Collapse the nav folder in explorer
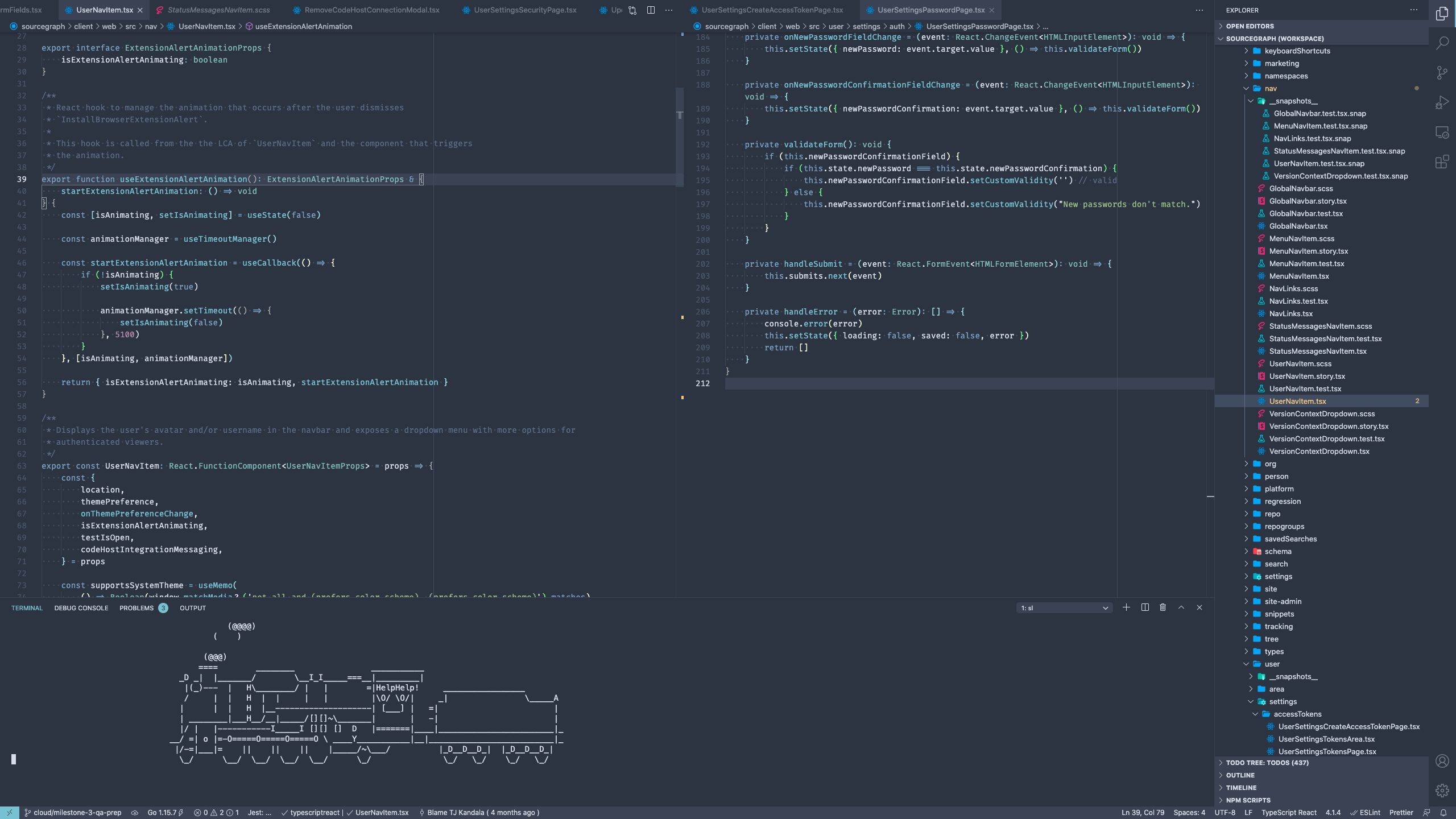This screenshot has width=1456, height=819. click(x=1270, y=88)
